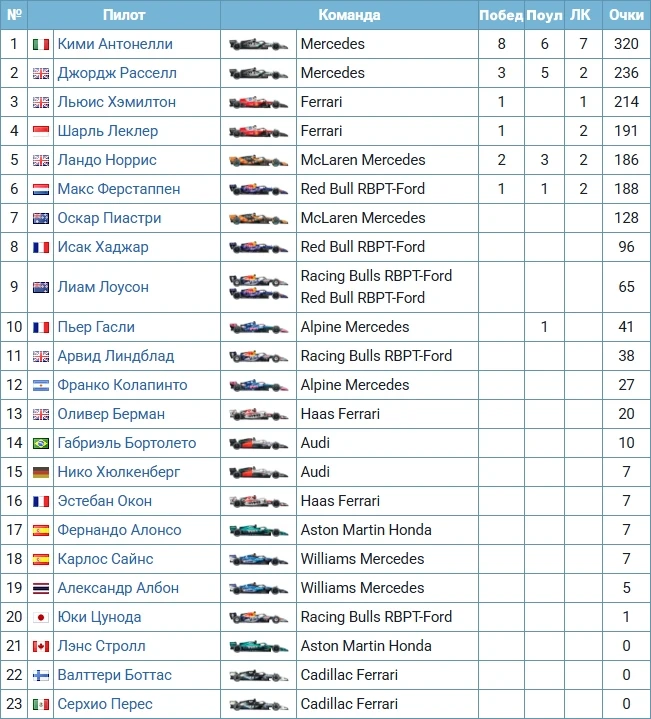This screenshot has height=719, width=651.
Task: Click the Italian flag next to Кими Антонелли
Action: pos(41,44)
